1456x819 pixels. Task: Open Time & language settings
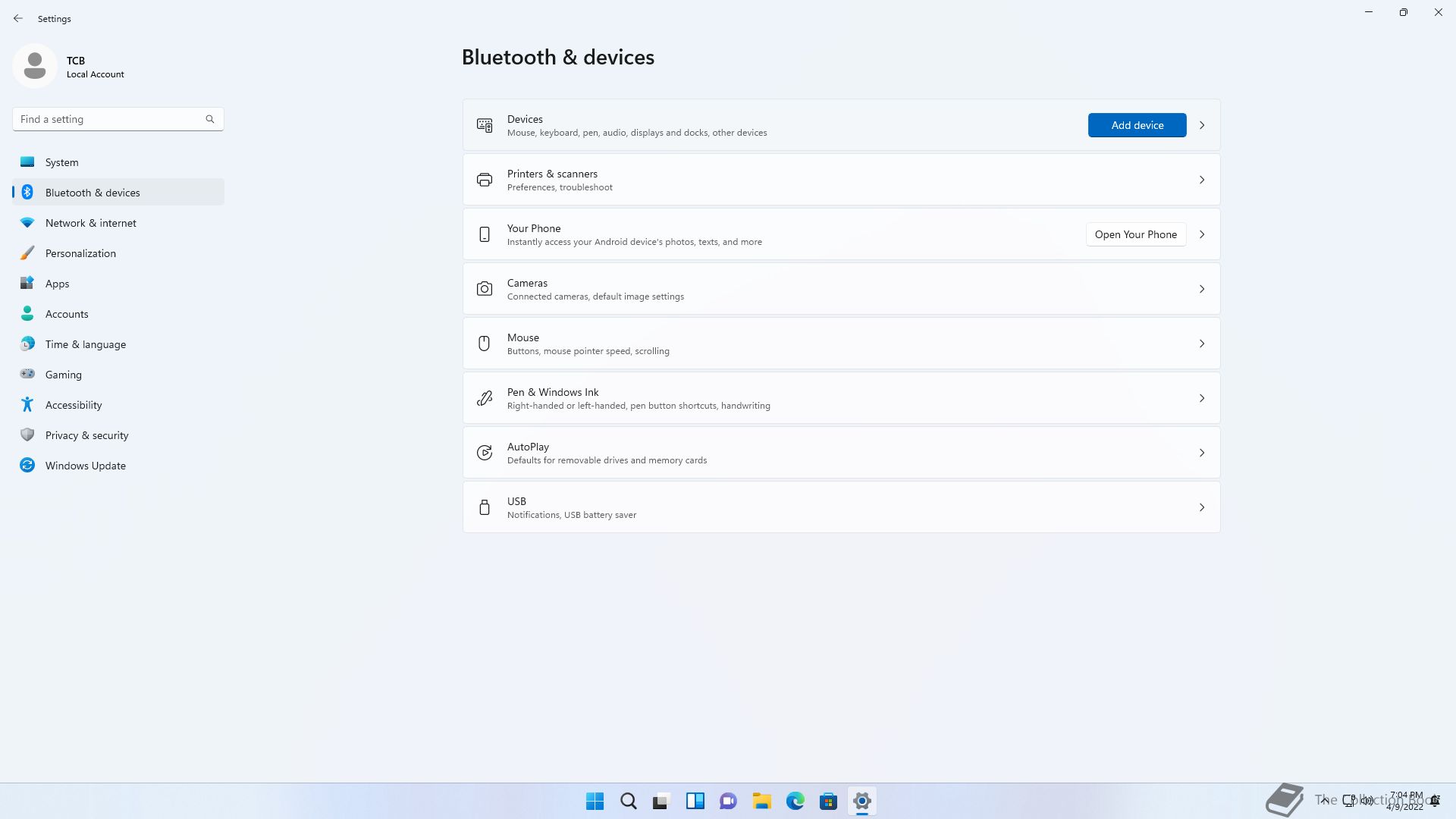(118, 344)
